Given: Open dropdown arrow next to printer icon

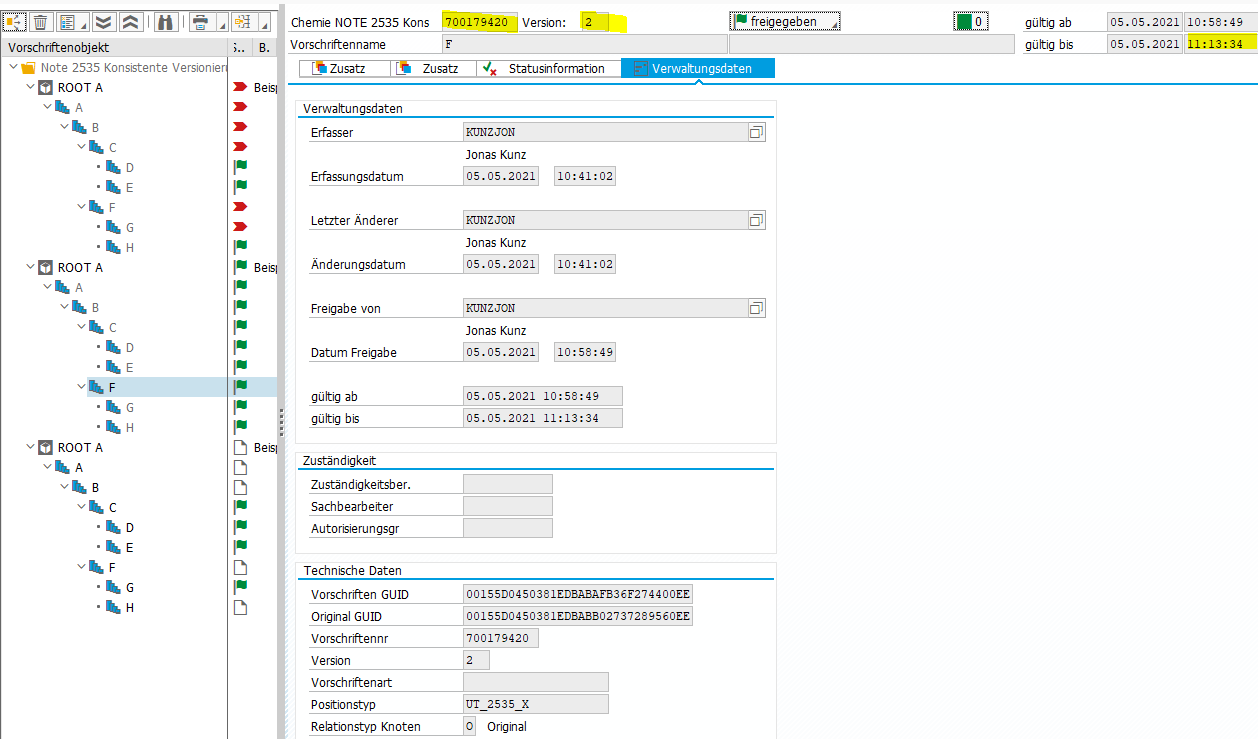Looking at the screenshot, I should [219, 24].
